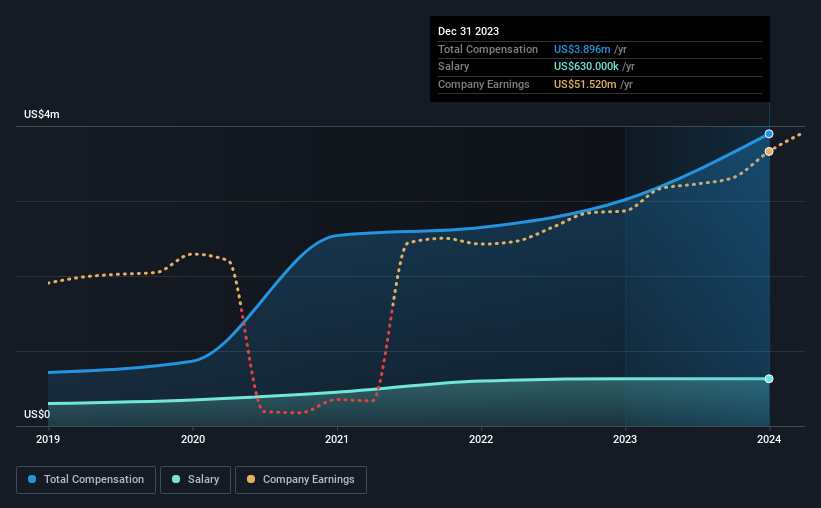Click the 2022 x-axis label
Viewport: 821px width, 508px height.
pyautogui.click(x=481, y=439)
